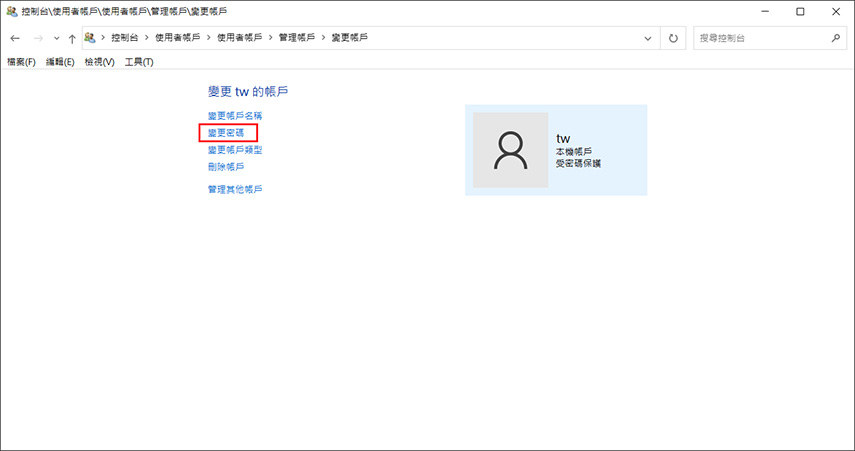
Task: Maximize the control panel window
Action: pyautogui.click(x=800, y=11)
